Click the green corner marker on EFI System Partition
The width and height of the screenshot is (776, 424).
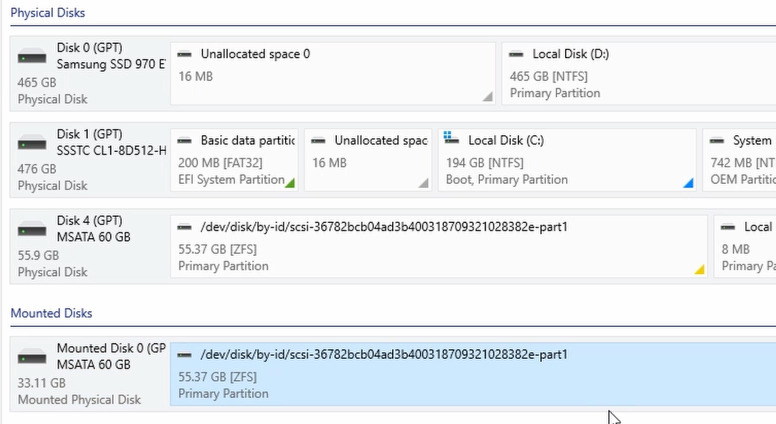(x=291, y=184)
